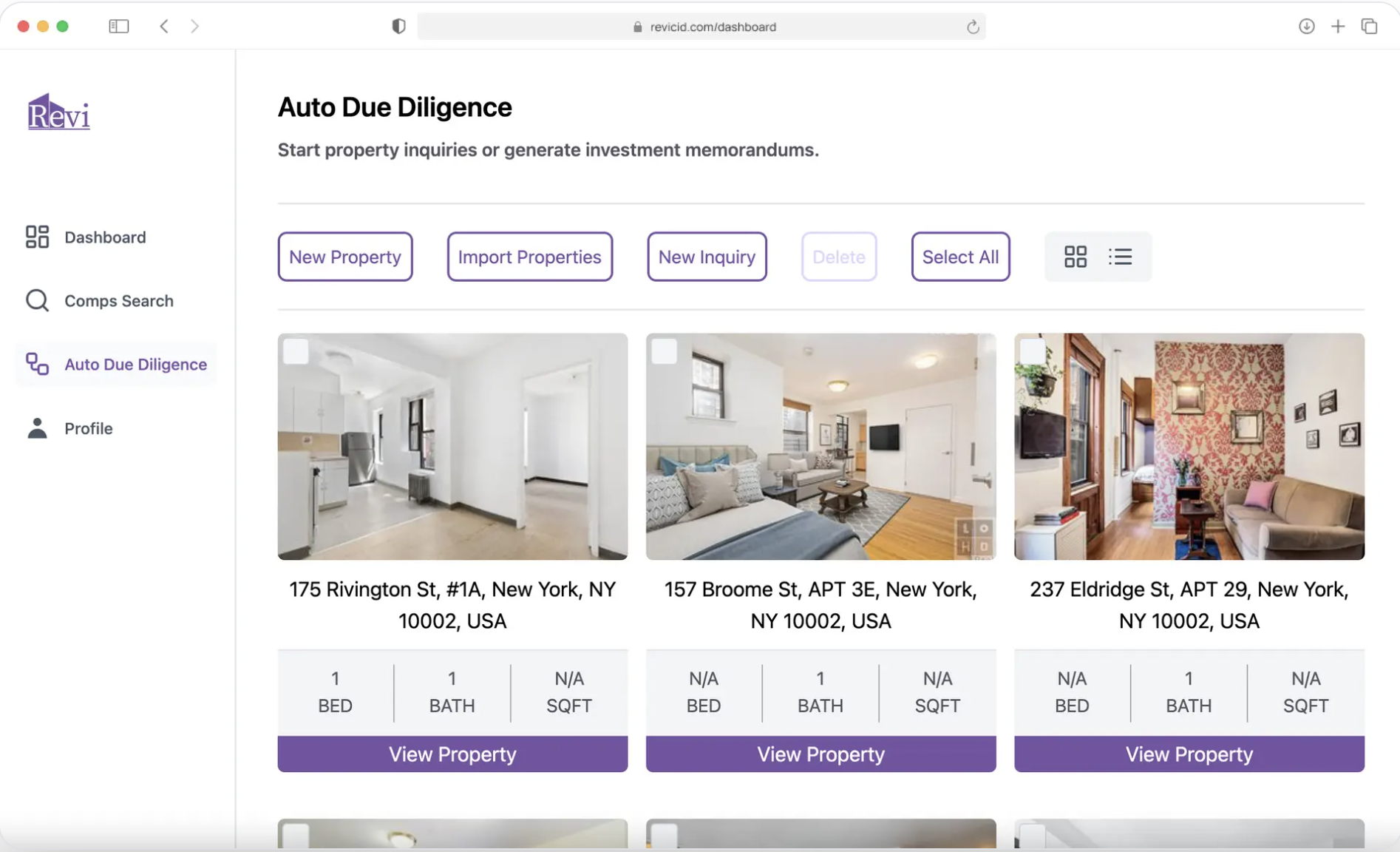Check the 157 Broome St property checkbox
The height and width of the screenshot is (852, 1400).
(x=664, y=351)
